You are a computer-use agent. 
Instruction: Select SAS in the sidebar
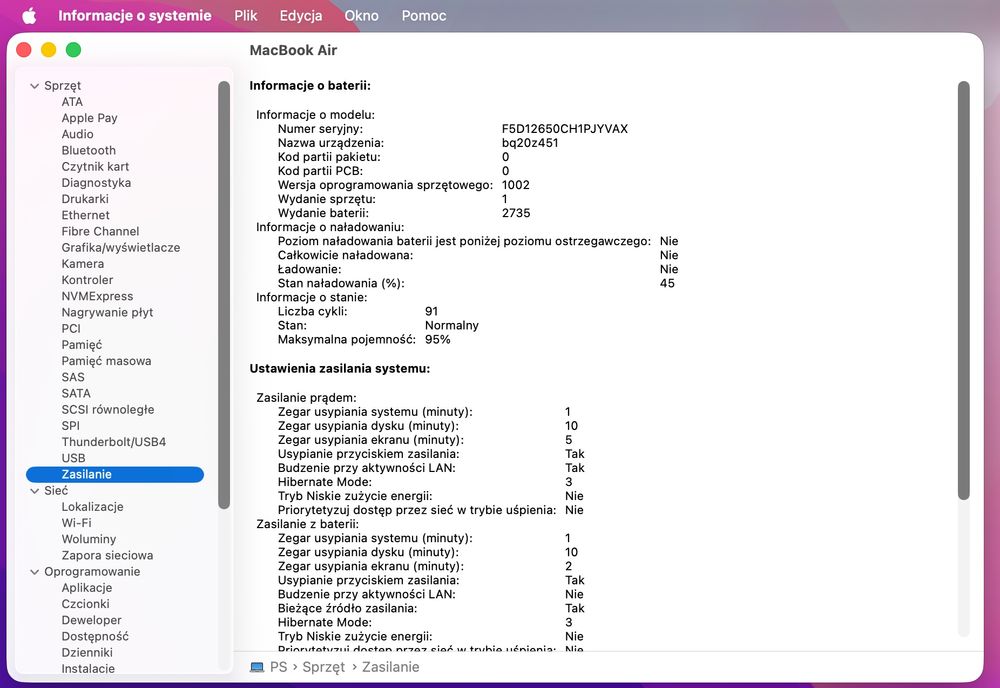click(73, 377)
